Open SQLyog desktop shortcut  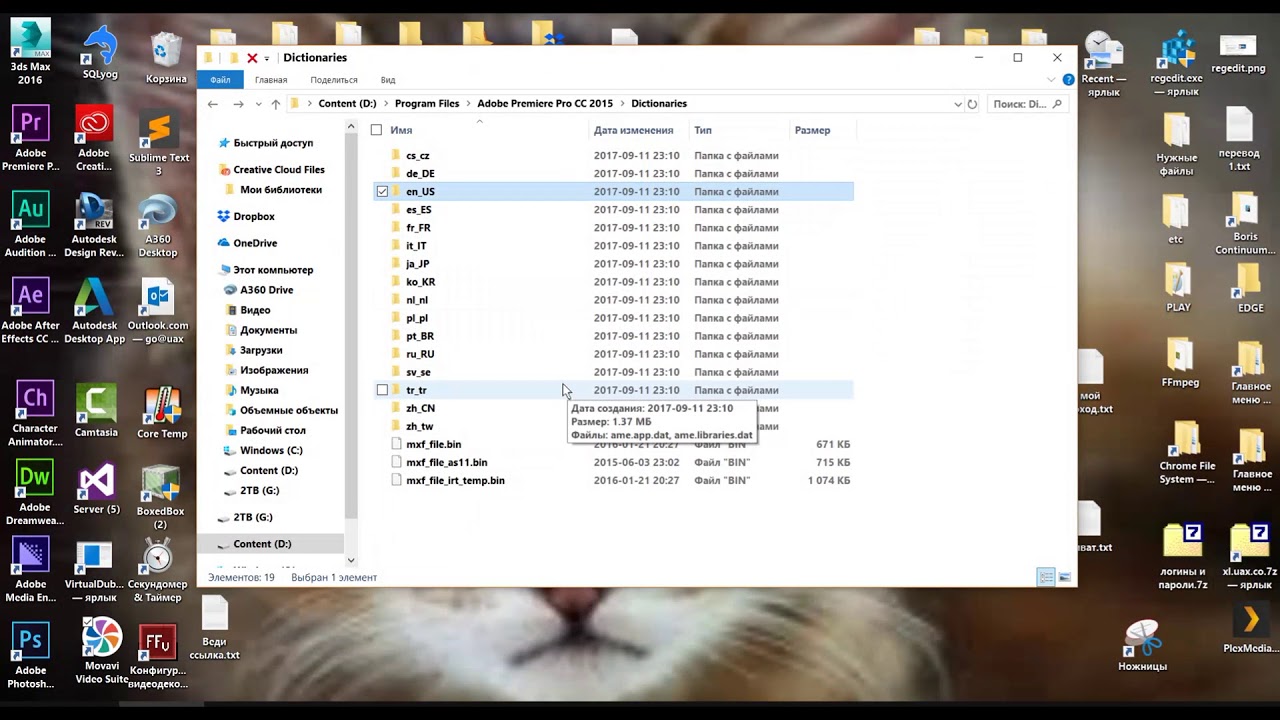[100, 54]
